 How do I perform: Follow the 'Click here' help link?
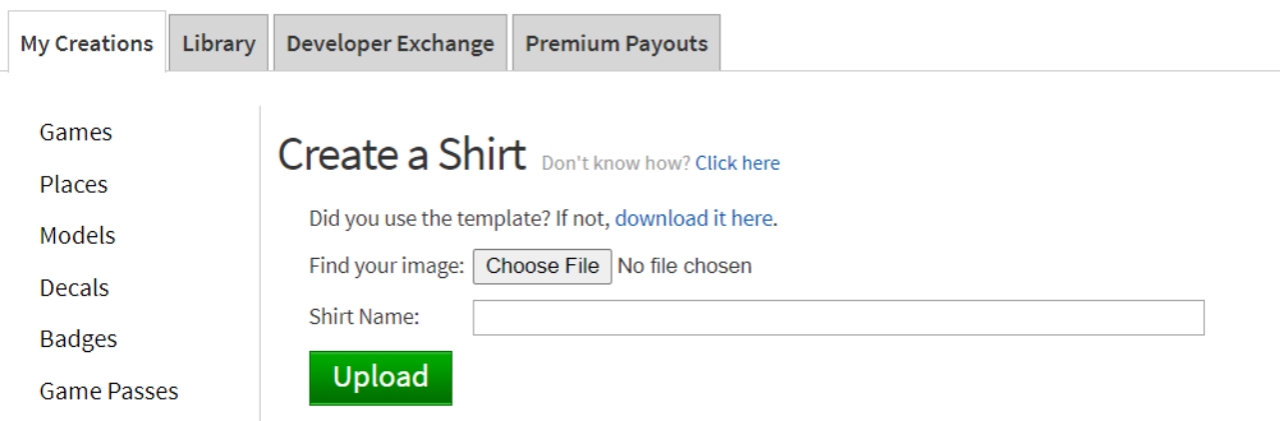[737, 163]
